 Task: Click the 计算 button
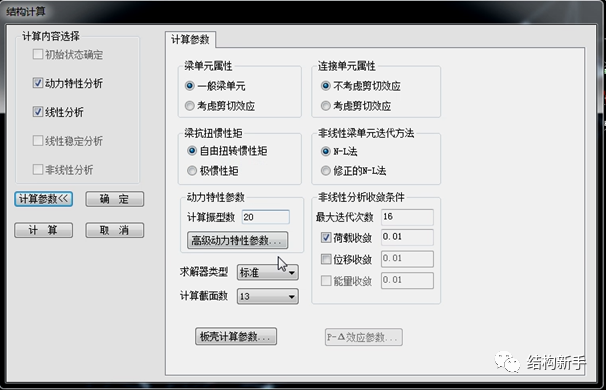(x=44, y=230)
